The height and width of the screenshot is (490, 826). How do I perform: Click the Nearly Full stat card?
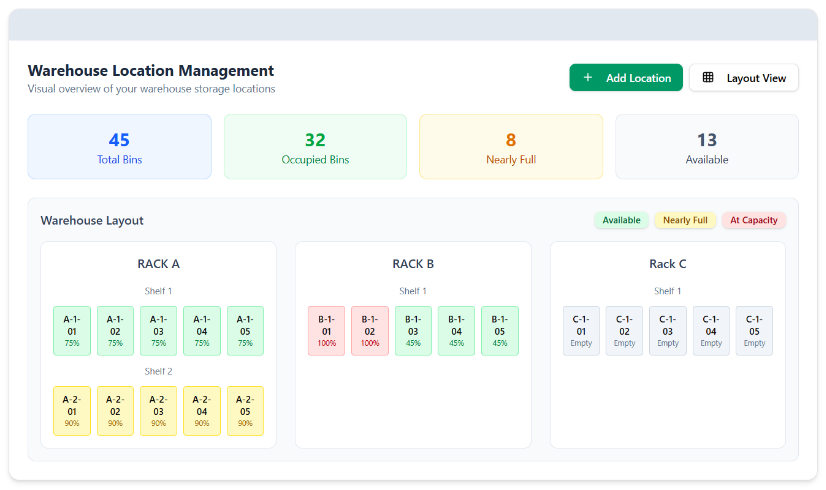pos(510,147)
